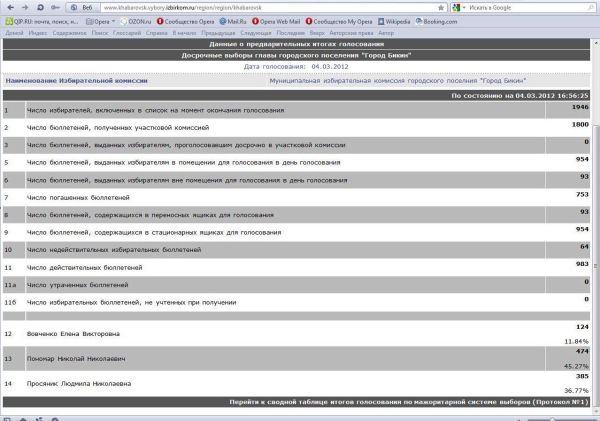Click the browser Back arrow button
Screen dimensions: 600x421
(8, 7)
